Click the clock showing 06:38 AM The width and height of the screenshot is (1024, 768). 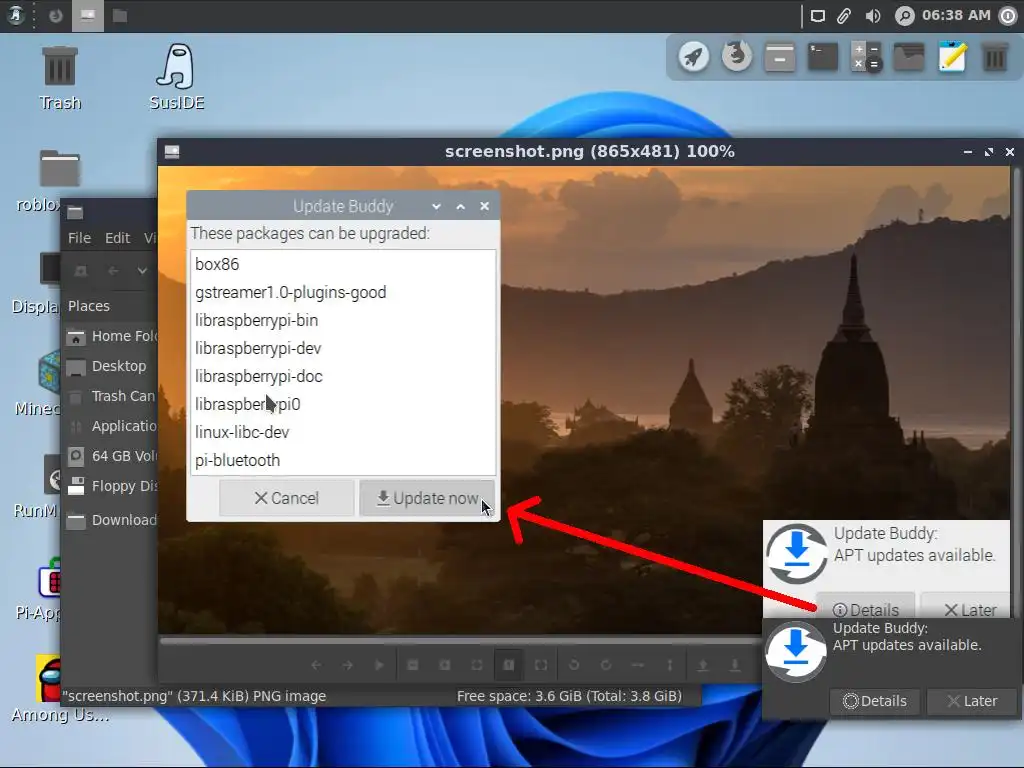956,15
